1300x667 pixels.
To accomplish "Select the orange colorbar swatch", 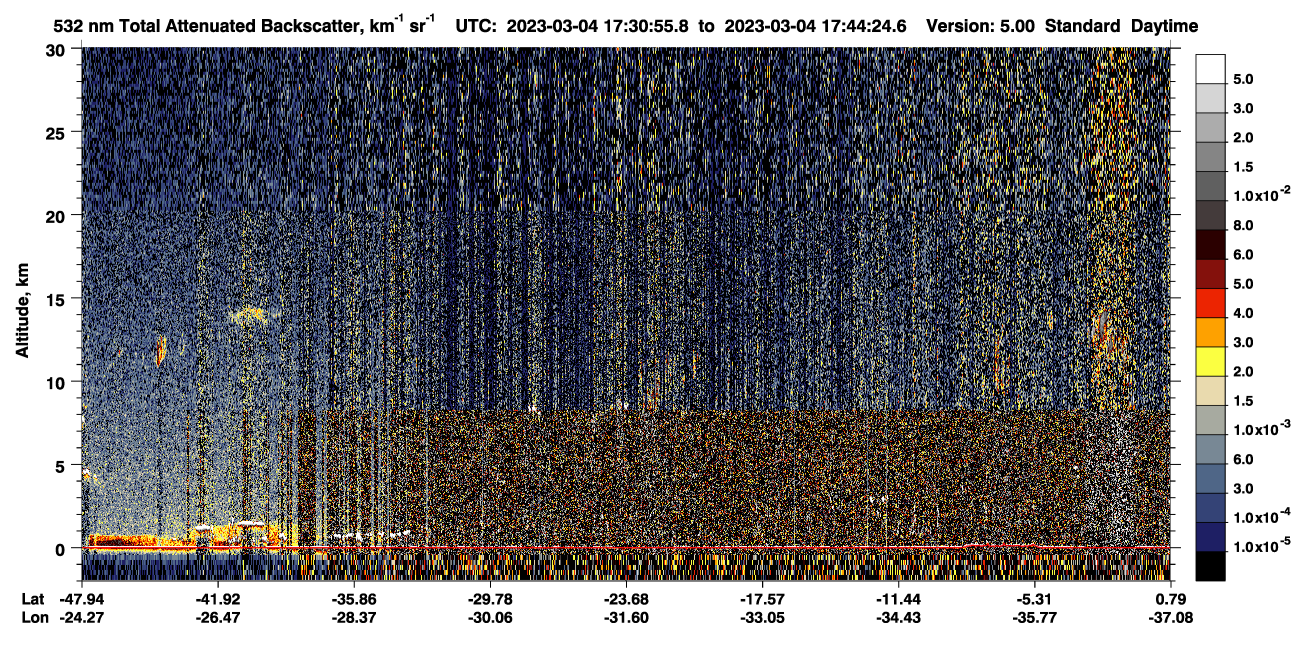I will tap(1210, 332).
